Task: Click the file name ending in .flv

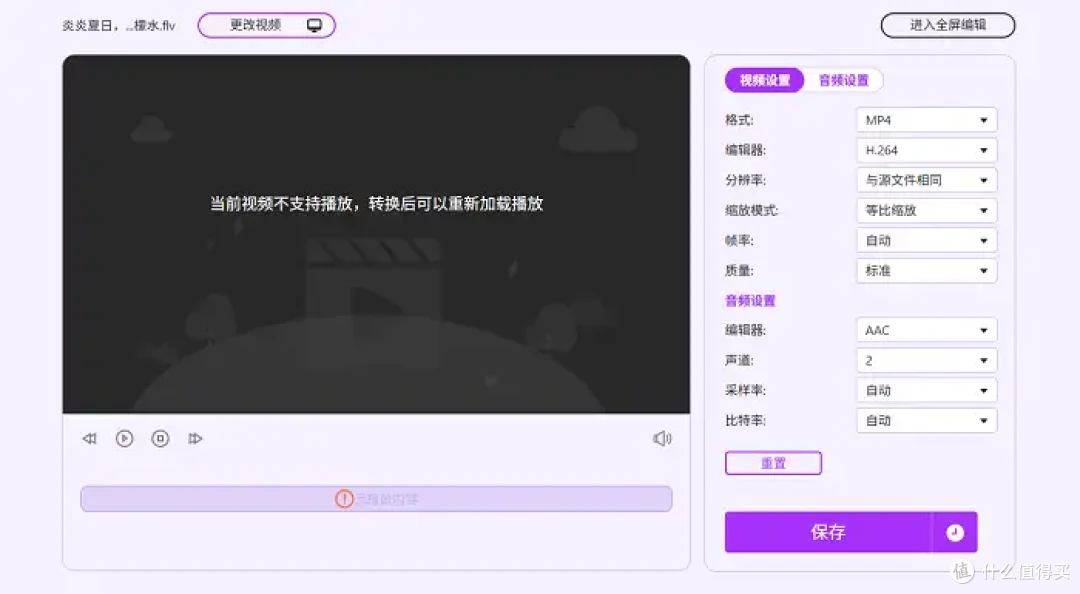Action: [x=118, y=25]
